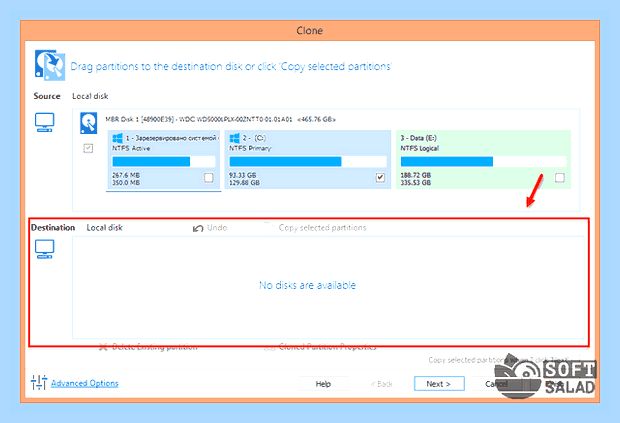Image resolution: width=620 pixels, height=423 pixels.
Task: Click the 'No disks are available' message
Action: 307,285
